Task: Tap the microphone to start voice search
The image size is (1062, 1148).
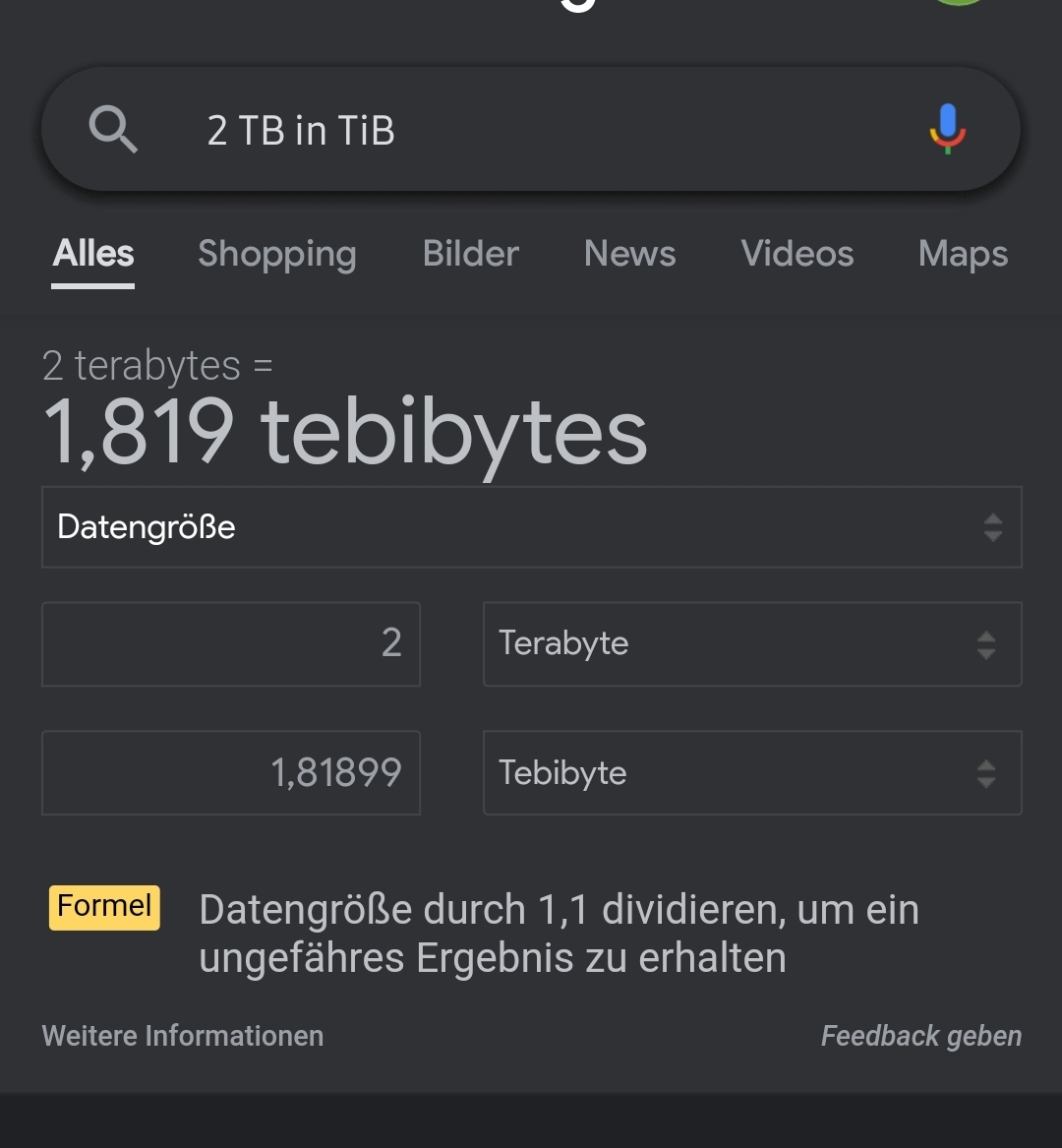Action: [947, 129]
